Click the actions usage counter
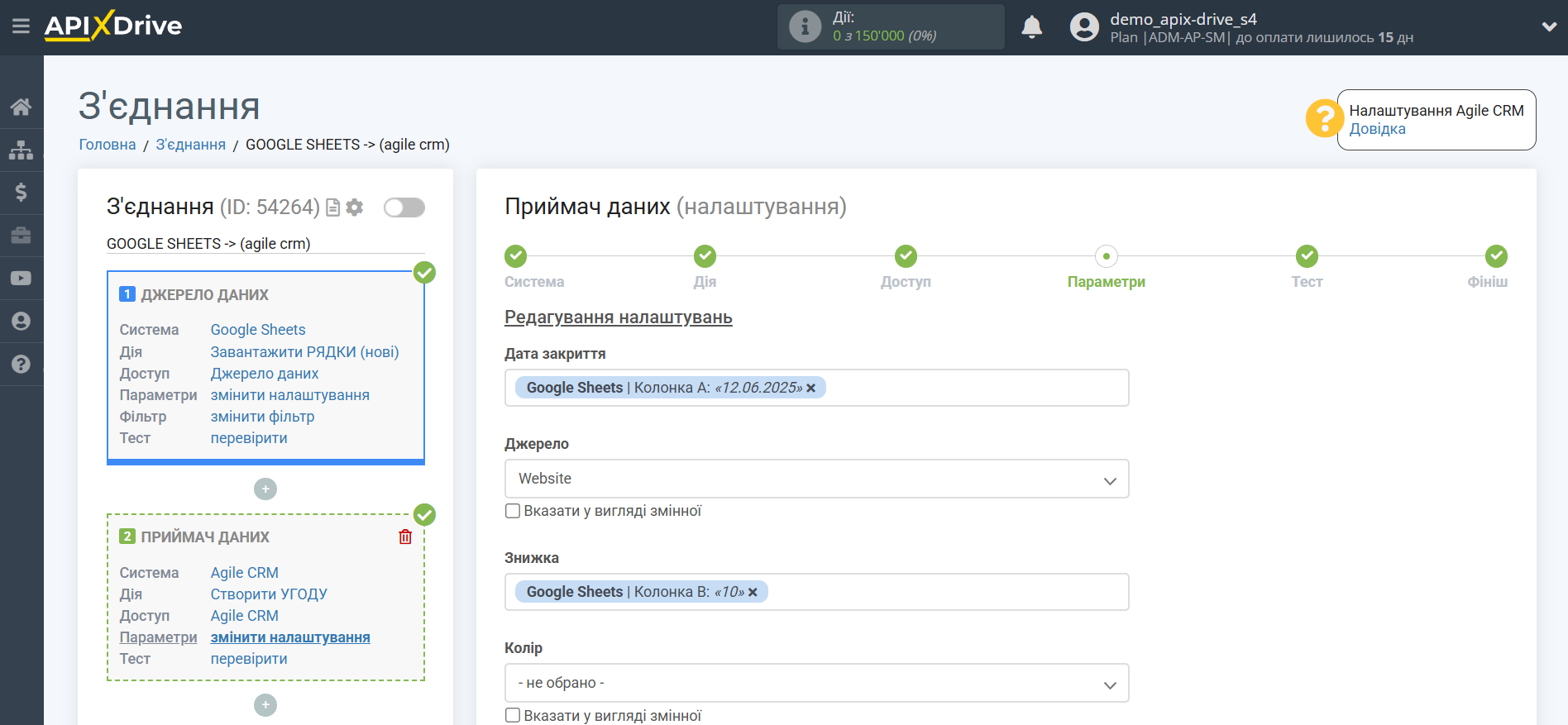 885,36
